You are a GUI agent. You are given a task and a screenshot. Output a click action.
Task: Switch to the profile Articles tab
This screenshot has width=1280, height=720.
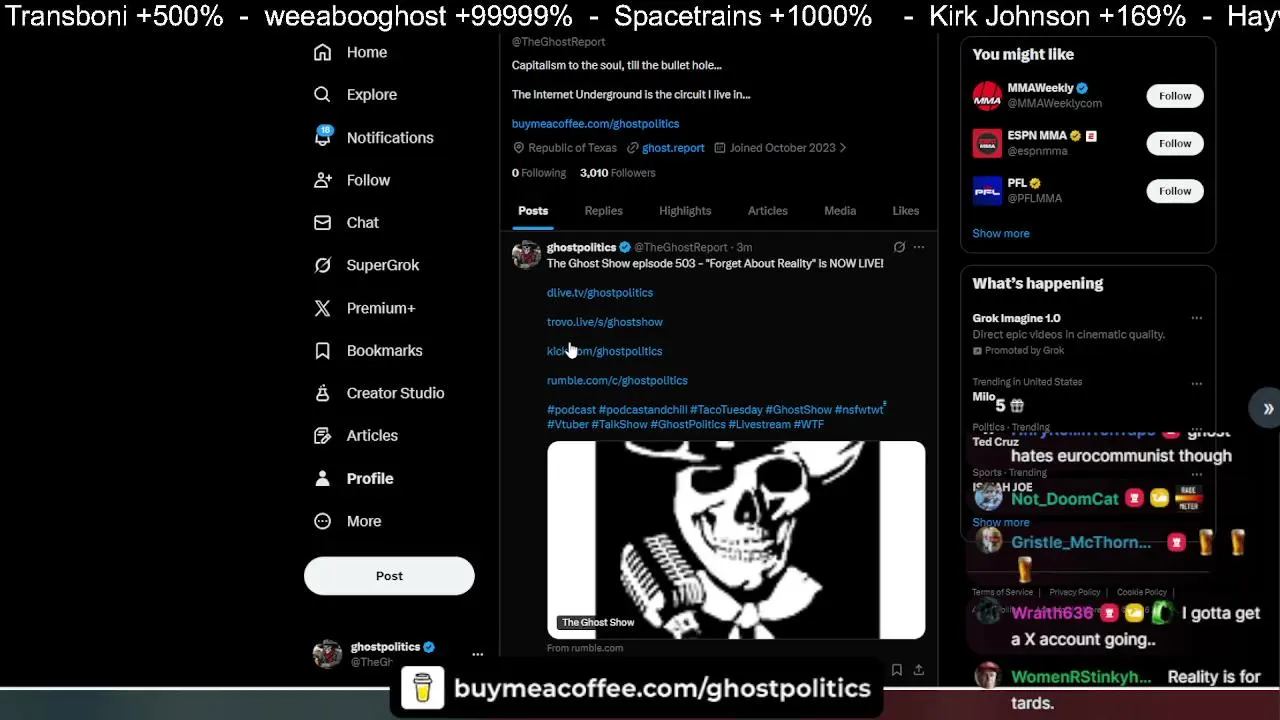[x=768, y=211]
